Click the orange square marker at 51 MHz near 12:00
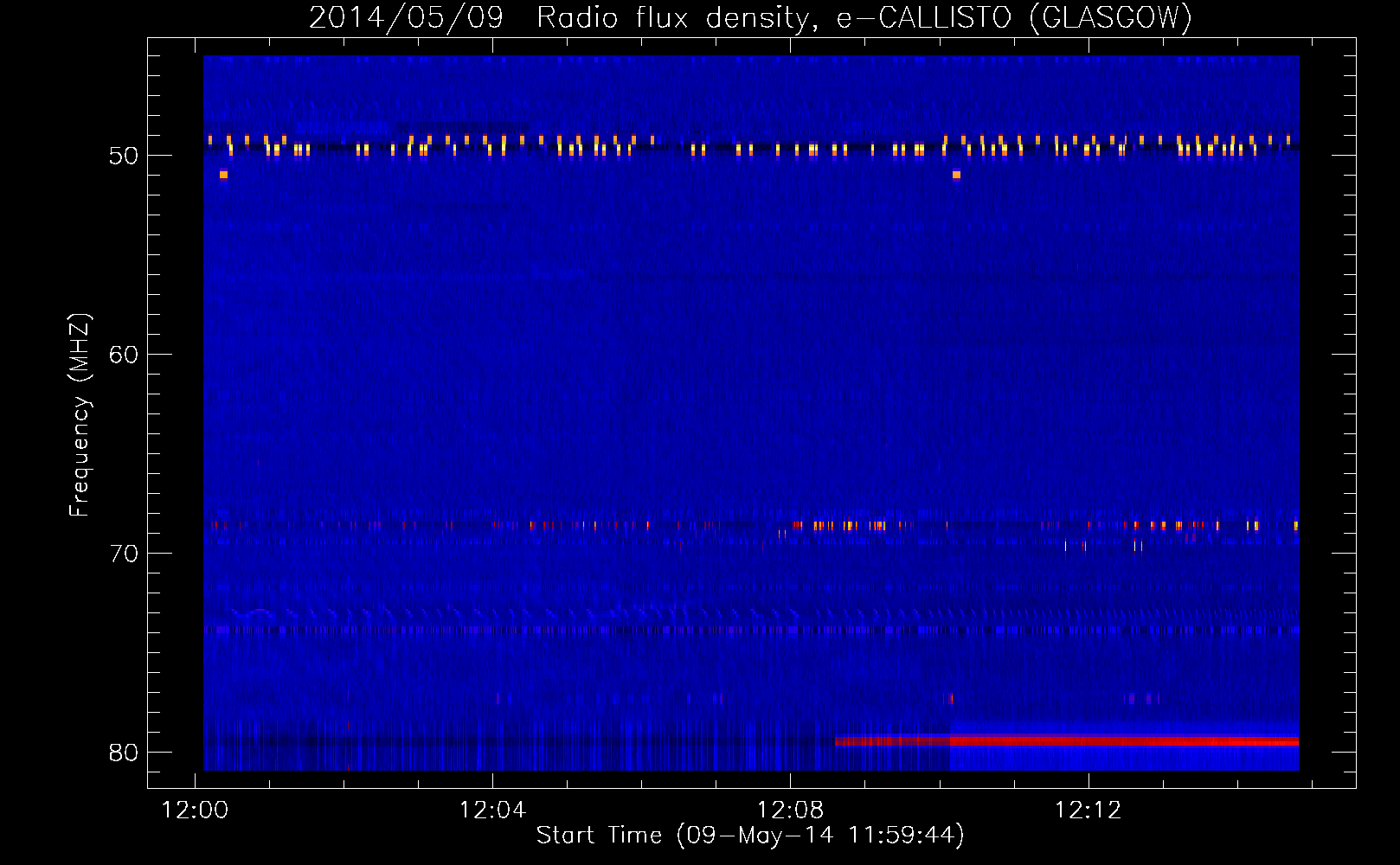The image size is (1400, 865). pos(223,175)
